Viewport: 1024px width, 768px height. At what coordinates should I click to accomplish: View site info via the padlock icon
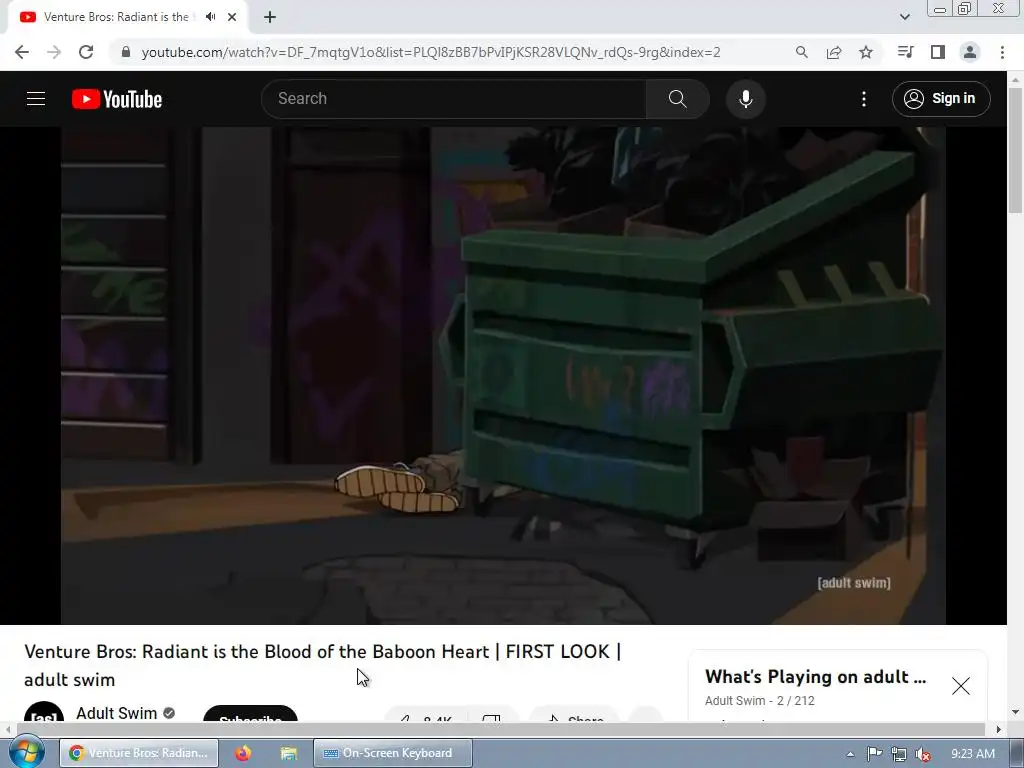(x=126, y=52)
